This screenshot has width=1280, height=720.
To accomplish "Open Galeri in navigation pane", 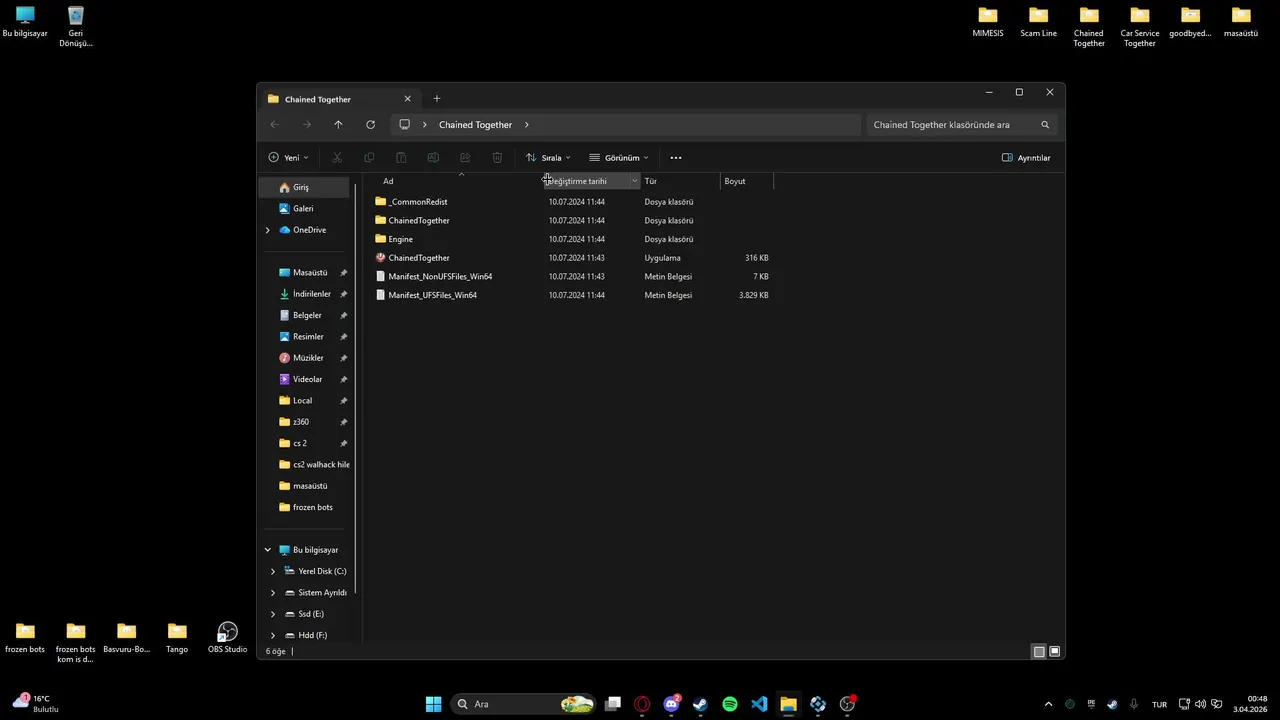I will [304, 209].
